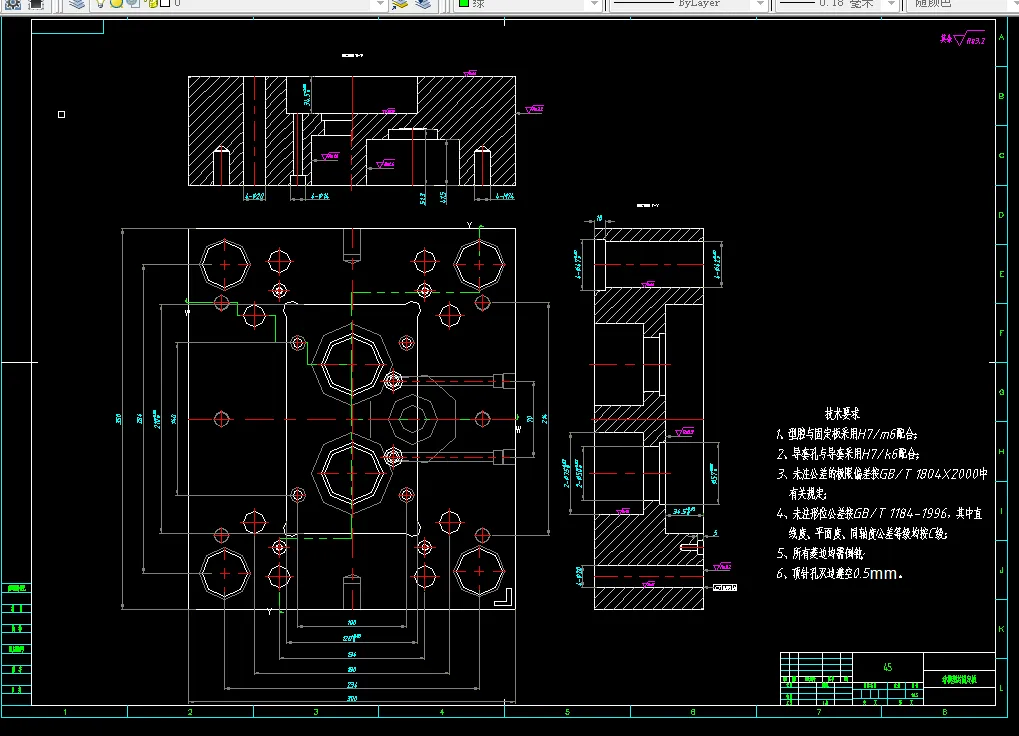
Task: Toggle layer 0 lock icon
Action: pos(153,3)
